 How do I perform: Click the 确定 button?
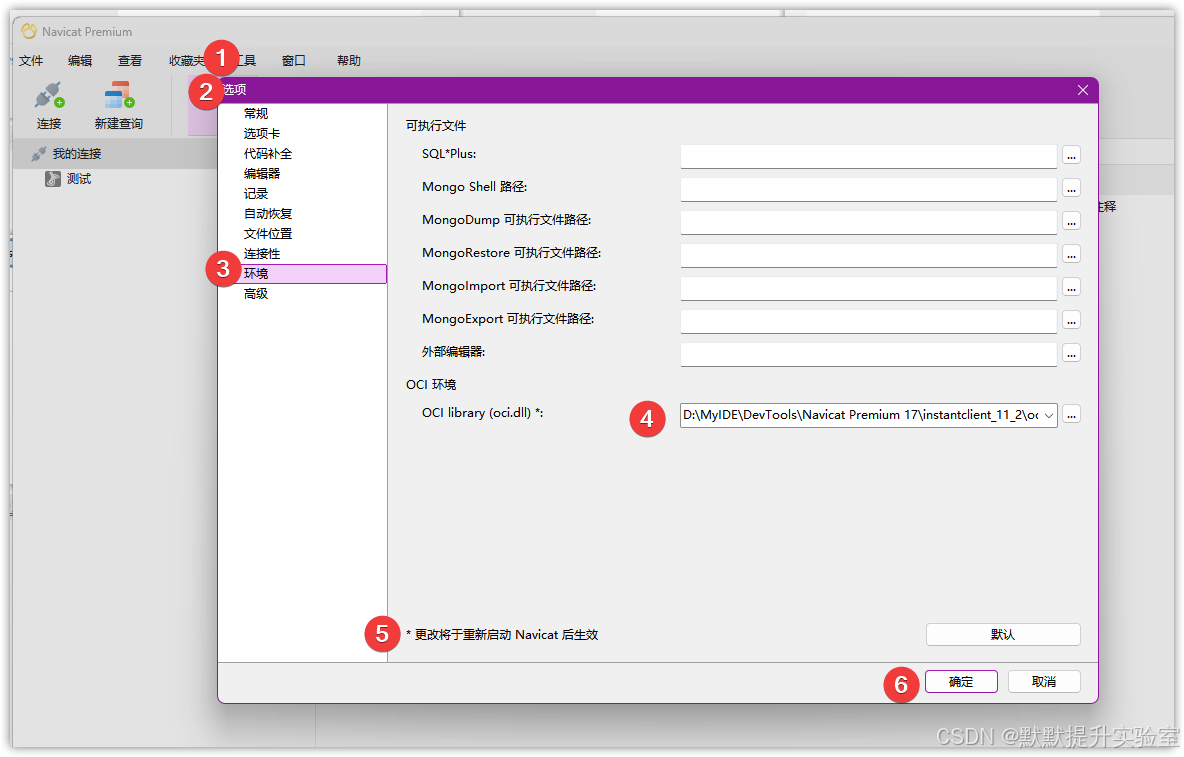(x=961, y=682)
